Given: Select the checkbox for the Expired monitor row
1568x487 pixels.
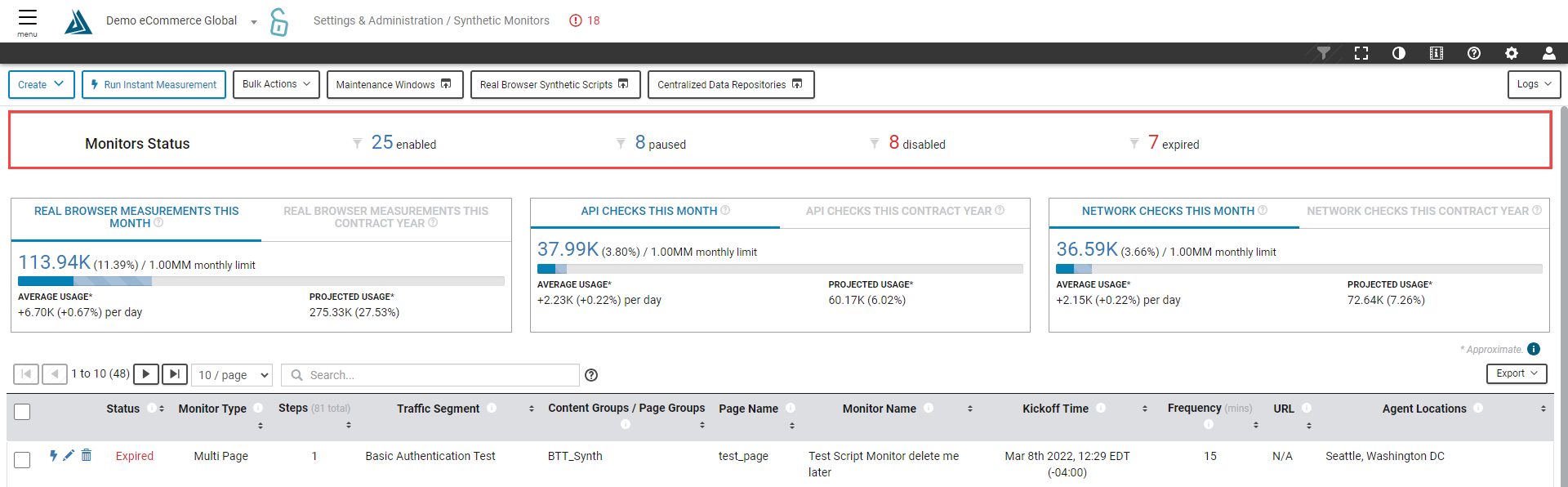Looking at the screenshot, I should tap(22, 460).
